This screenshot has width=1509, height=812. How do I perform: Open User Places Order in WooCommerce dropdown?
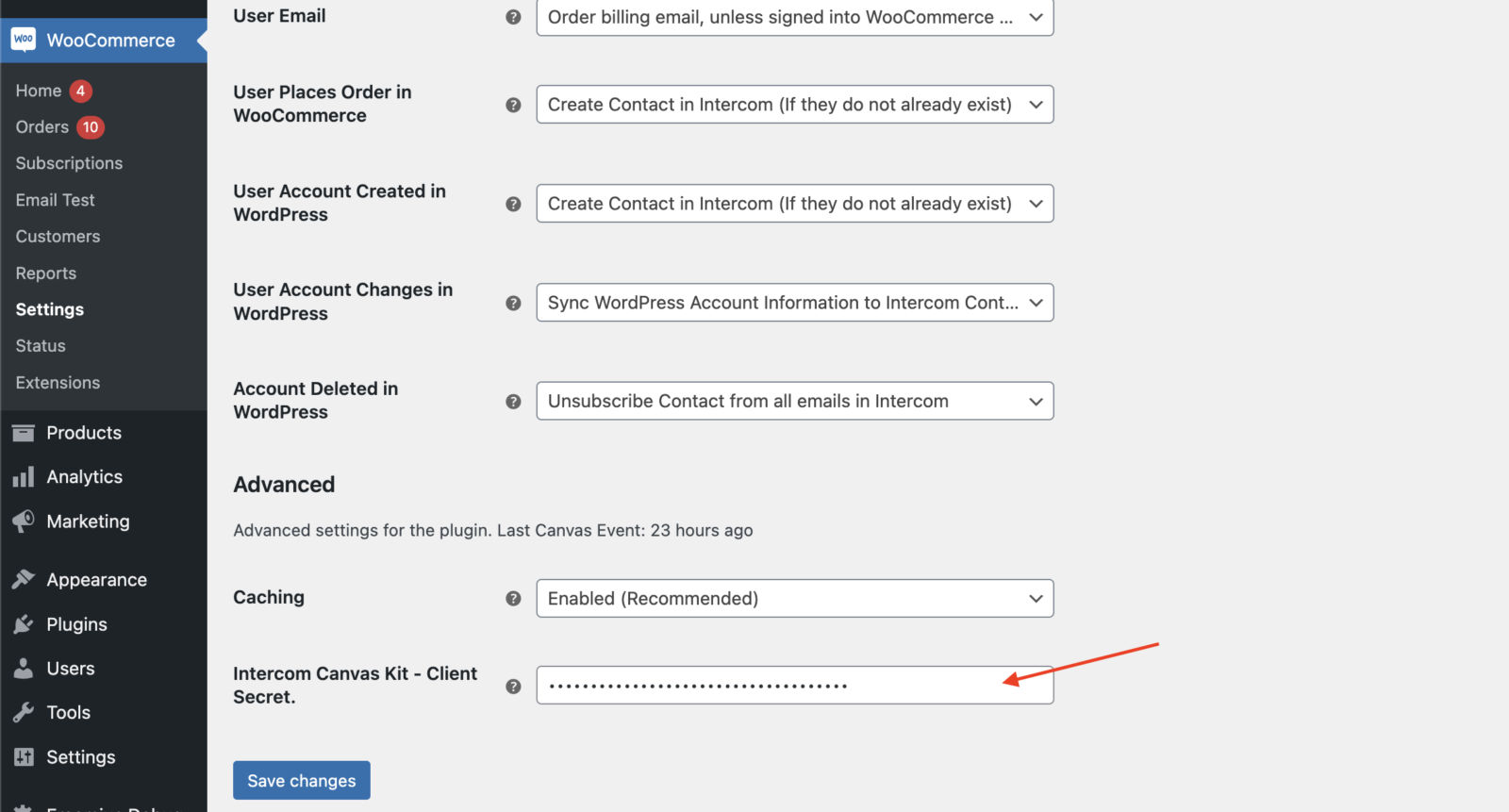tap(794, 105)
